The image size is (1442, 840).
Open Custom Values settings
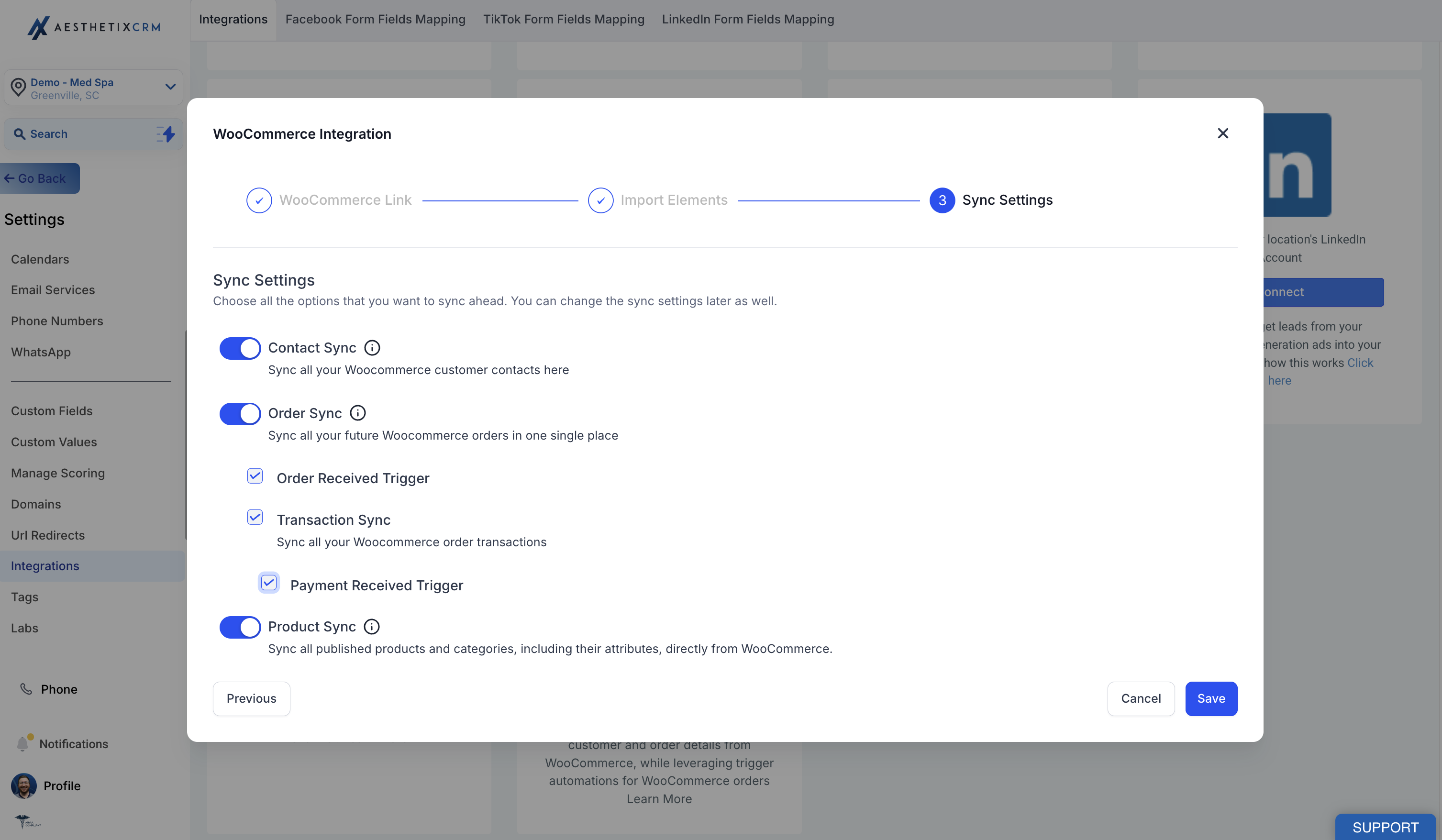pos(54,442)
